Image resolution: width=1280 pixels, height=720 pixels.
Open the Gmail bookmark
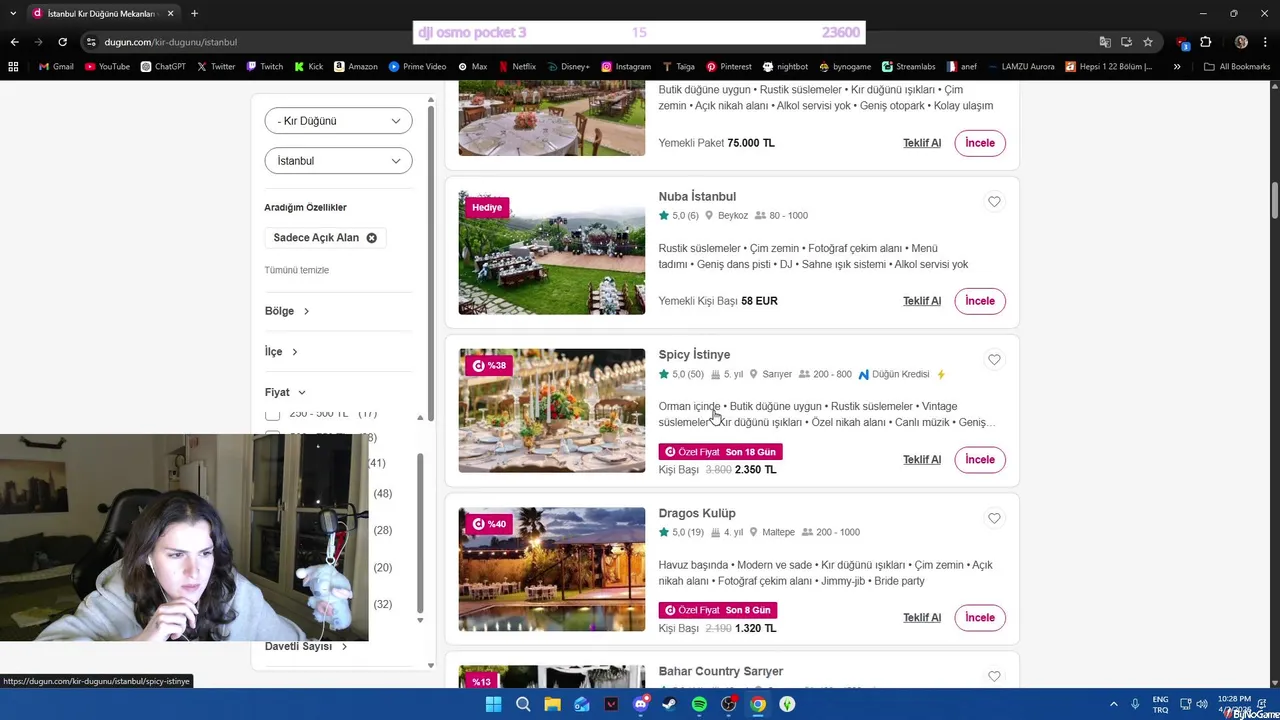pyautogui.click(x=56, y=67)
